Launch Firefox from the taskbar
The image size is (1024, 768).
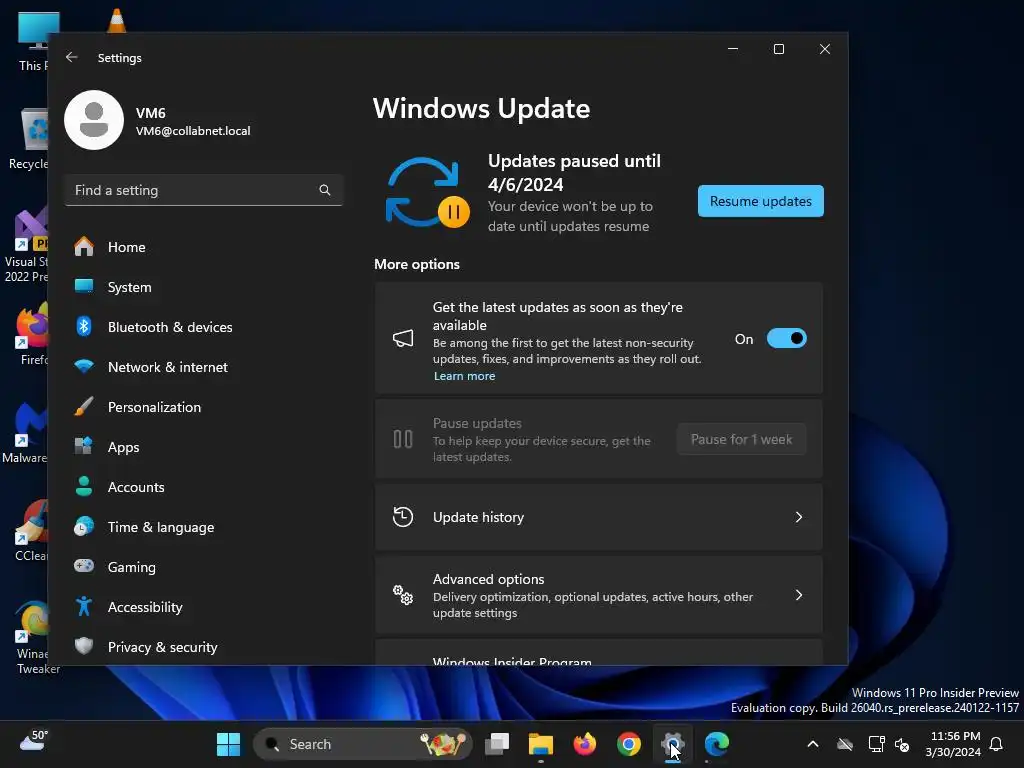tap(584, 744)
